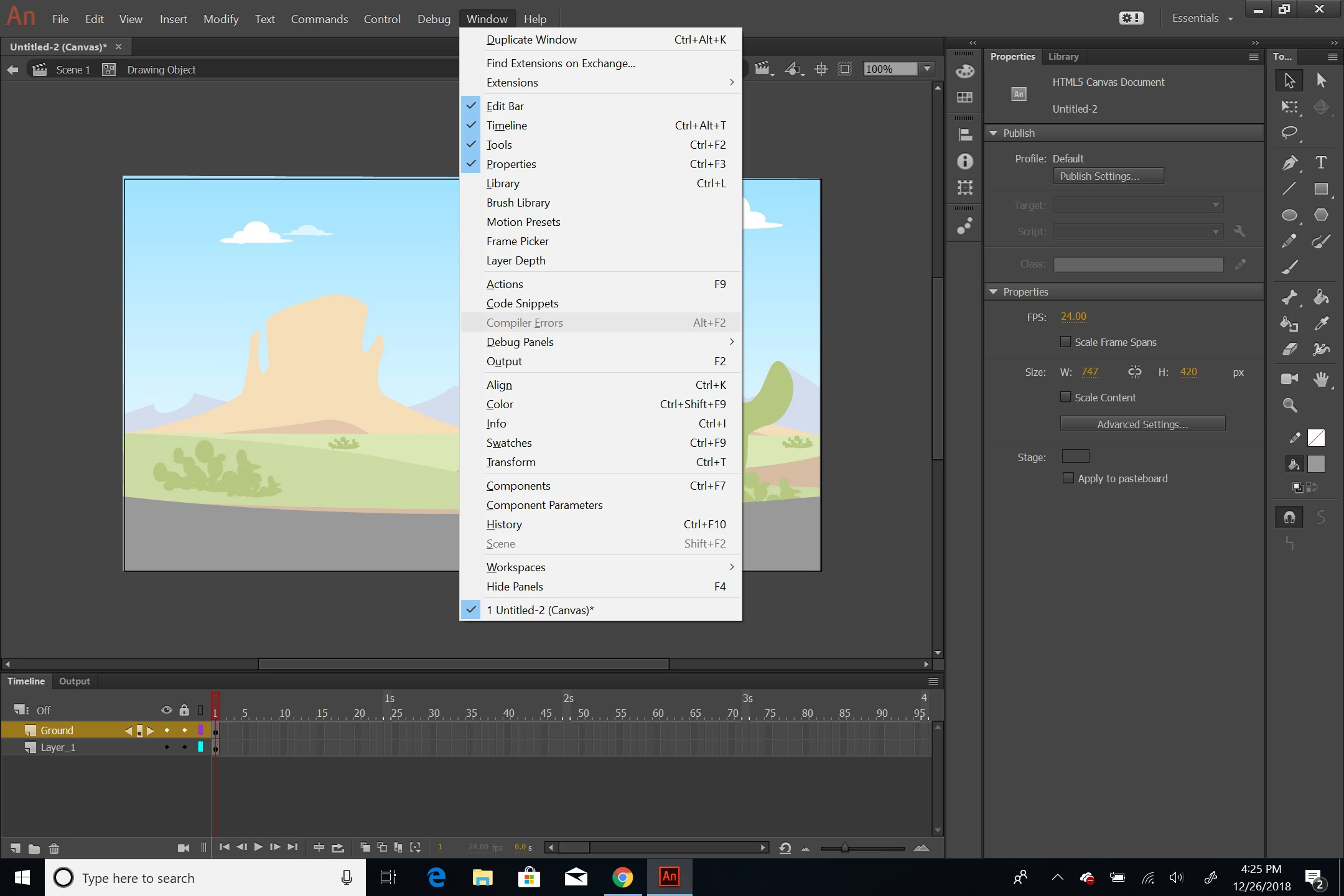Select the Pen tool
The width and height of the screenshot is (1344, 896).
(1289, 163)
